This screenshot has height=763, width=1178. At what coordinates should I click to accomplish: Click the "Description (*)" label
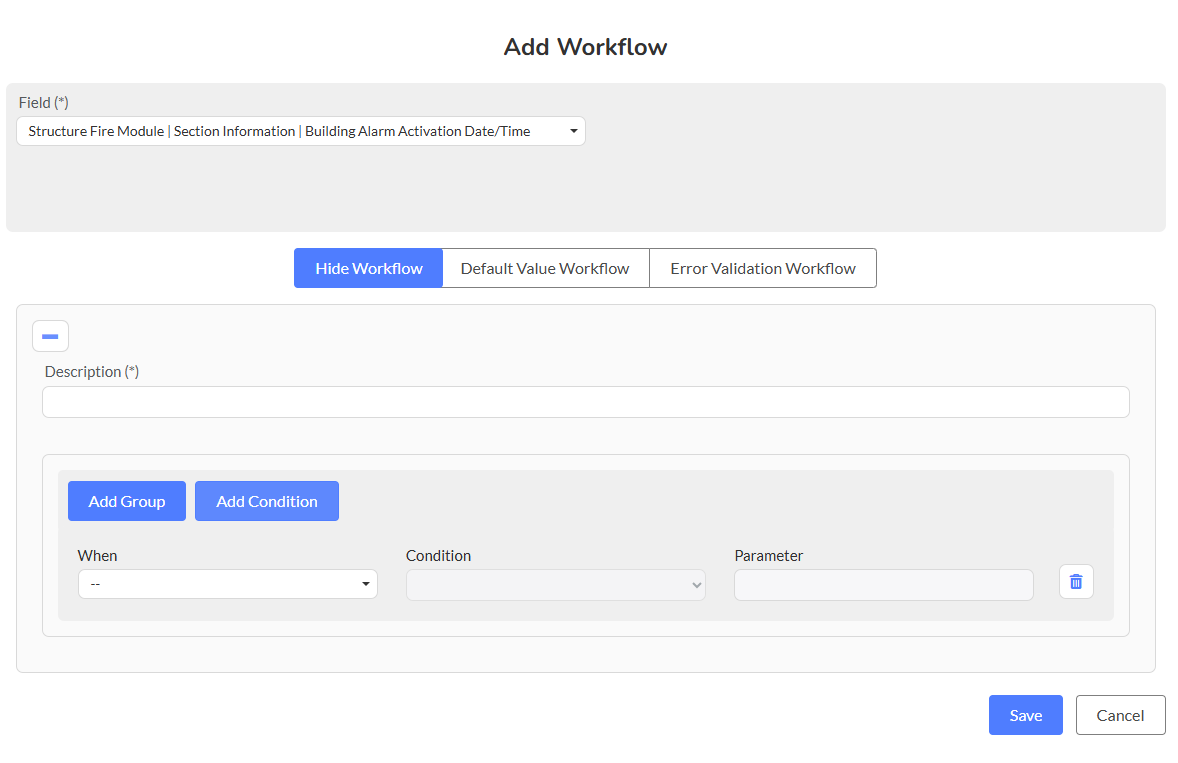(92, 371)
